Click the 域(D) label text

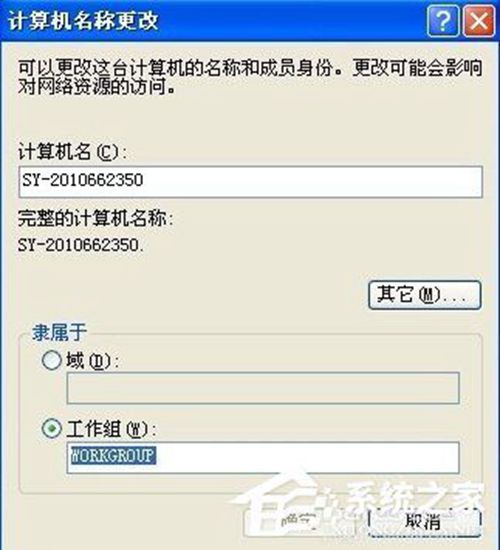click(x=92, y=361)
